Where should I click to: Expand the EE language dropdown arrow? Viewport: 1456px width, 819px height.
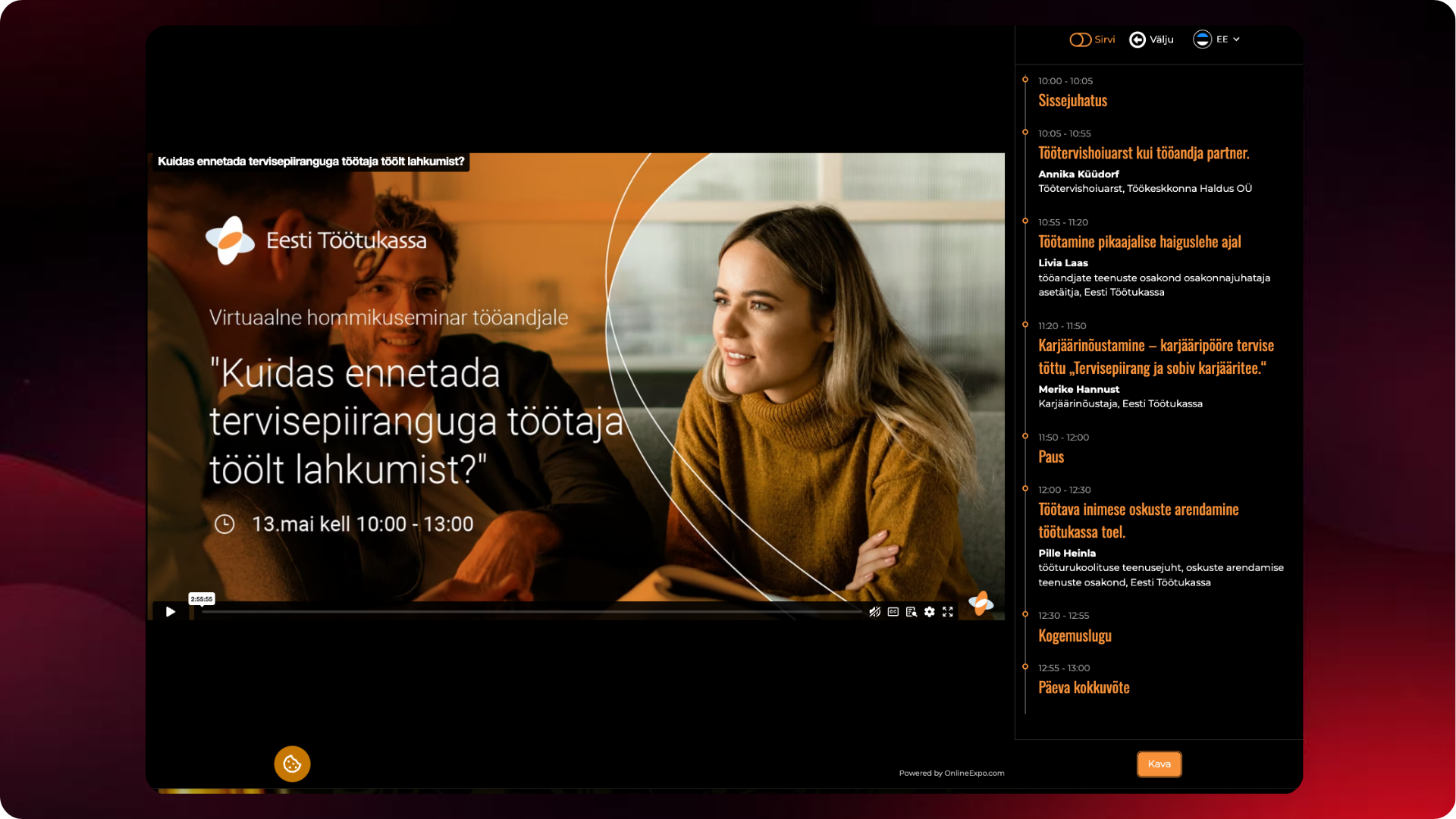tap(1237, 39)
